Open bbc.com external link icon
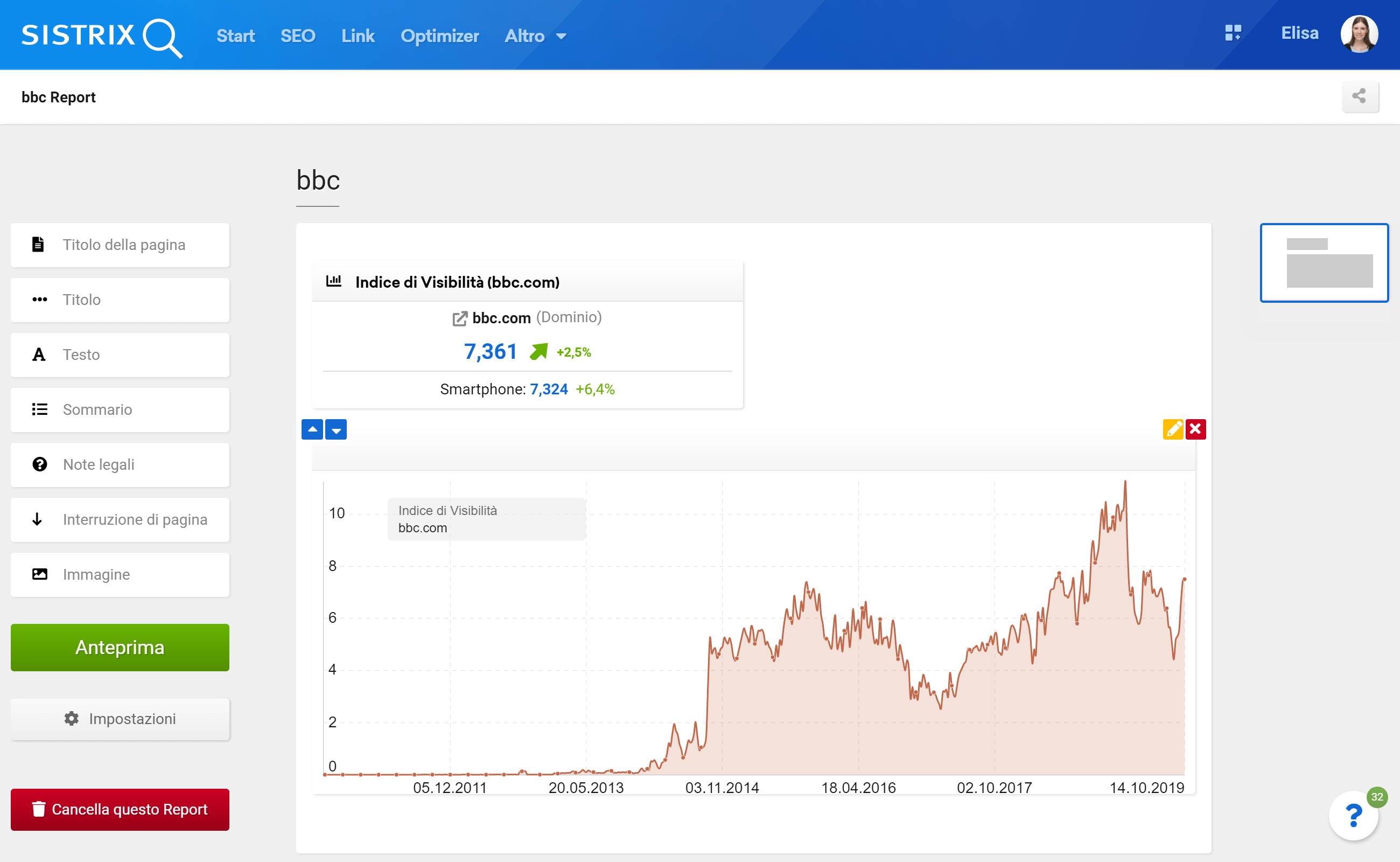 [459, 318]
